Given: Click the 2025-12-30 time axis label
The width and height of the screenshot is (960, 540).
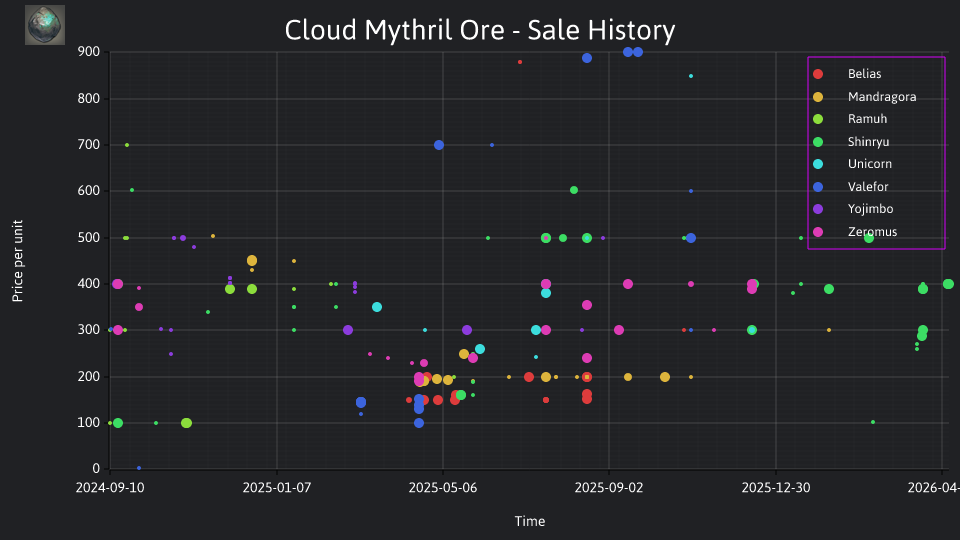Looking at the screenshot, I should pos(776,488).
